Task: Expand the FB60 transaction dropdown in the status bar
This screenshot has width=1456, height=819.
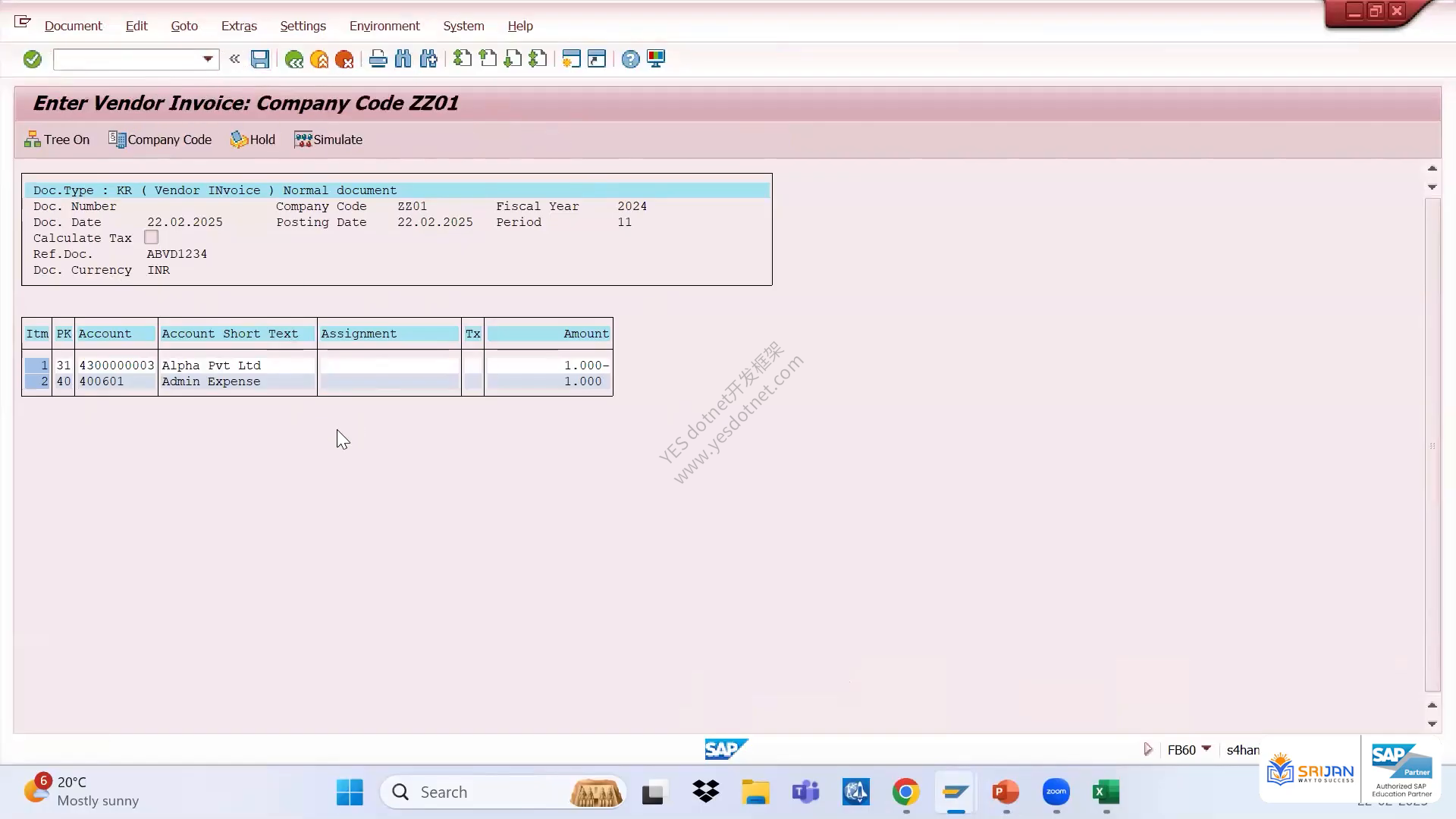Action: (x=1207, y=749)
